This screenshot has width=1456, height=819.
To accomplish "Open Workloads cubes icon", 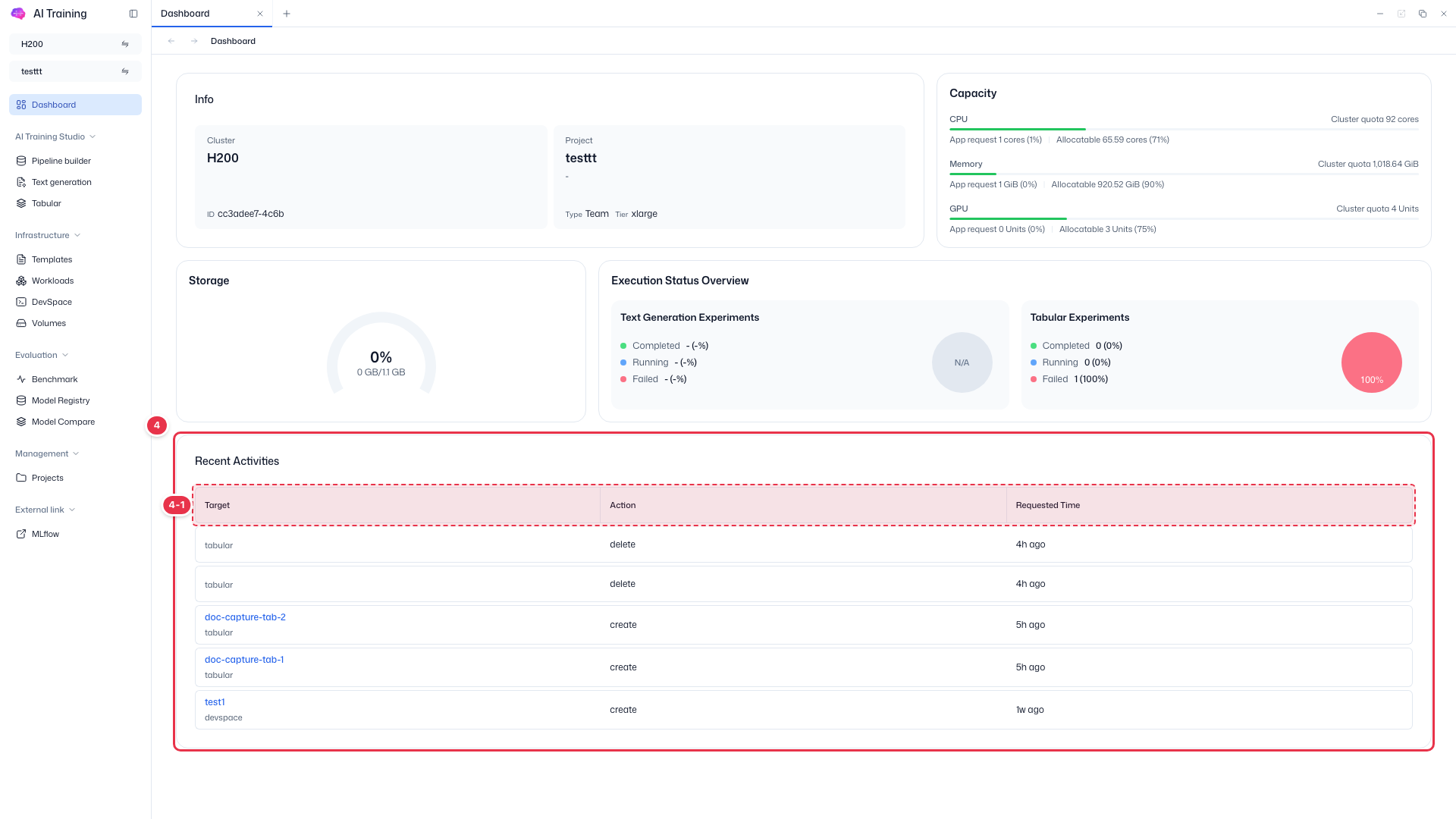I will [21, 281].
